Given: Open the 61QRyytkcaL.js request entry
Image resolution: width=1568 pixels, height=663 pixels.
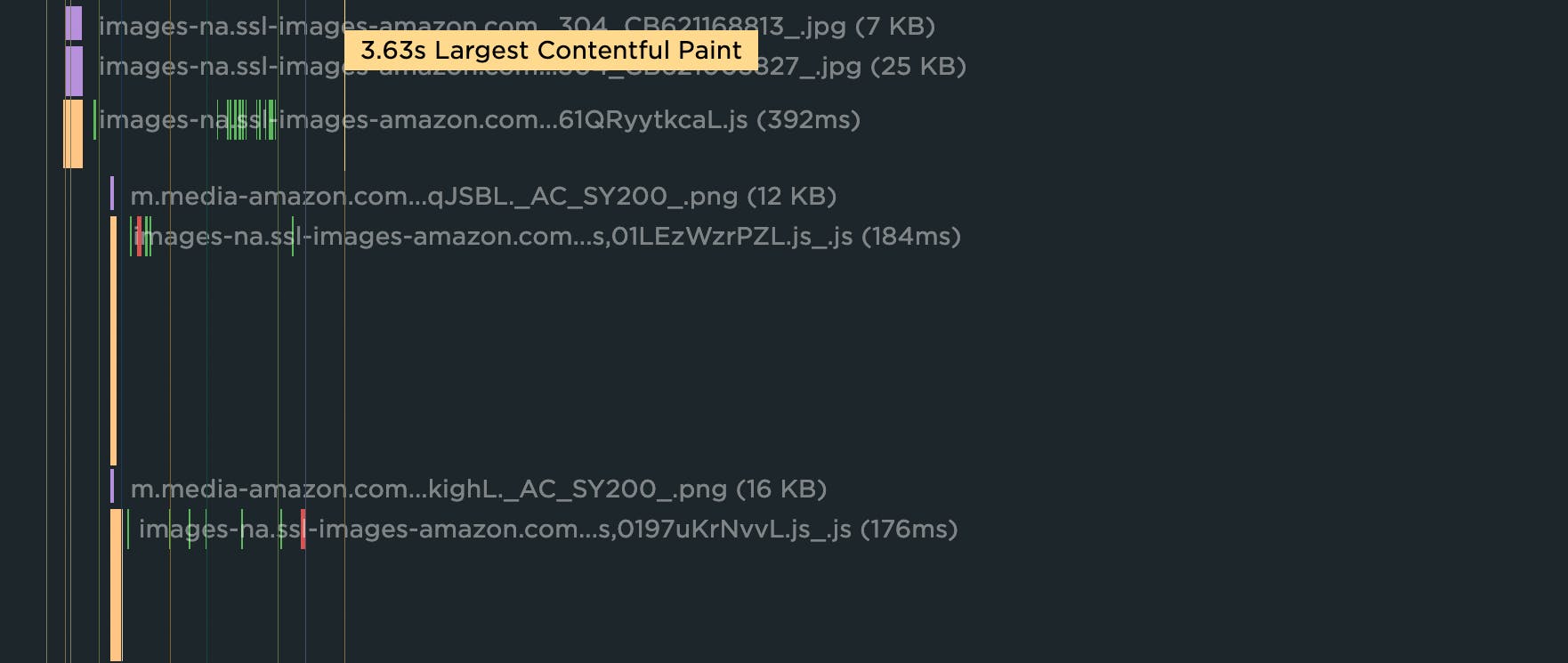Looking at the screenshot, I should point(480,119).
